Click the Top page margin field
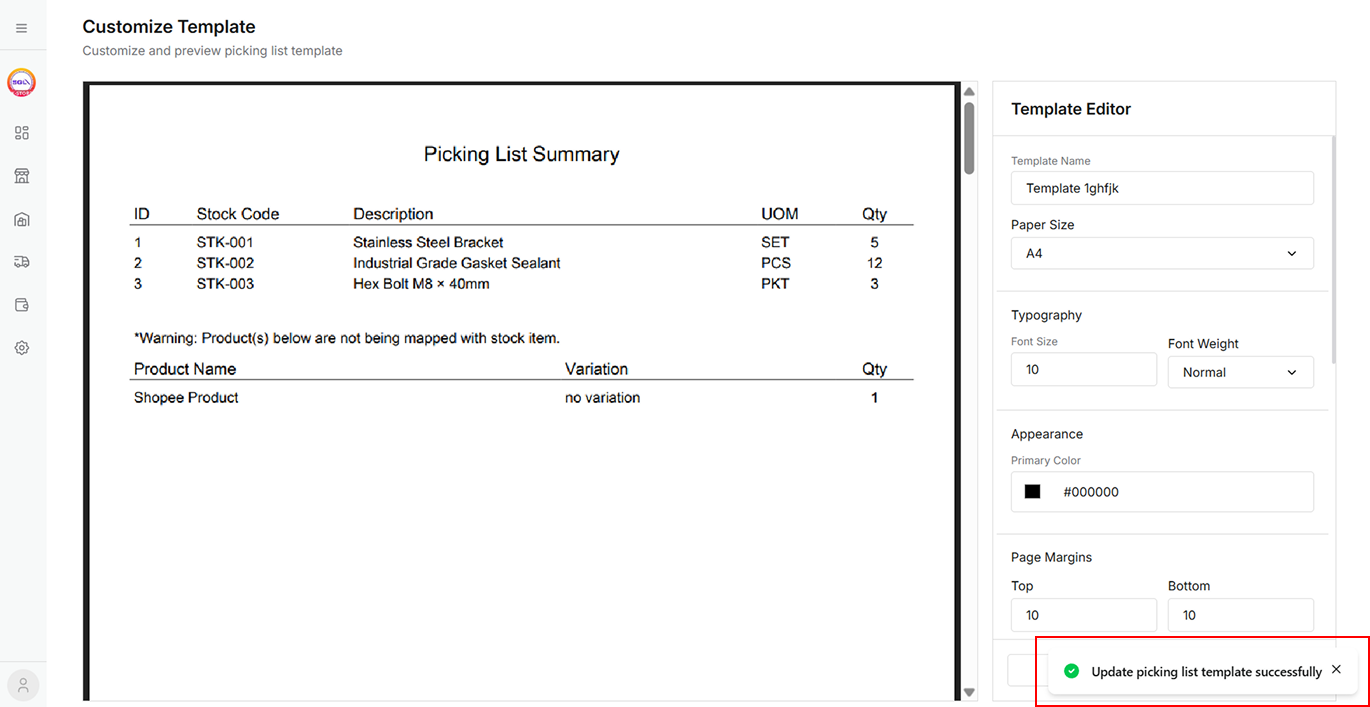Screen dimensions: 1370x707 (x=1084, y=615)
